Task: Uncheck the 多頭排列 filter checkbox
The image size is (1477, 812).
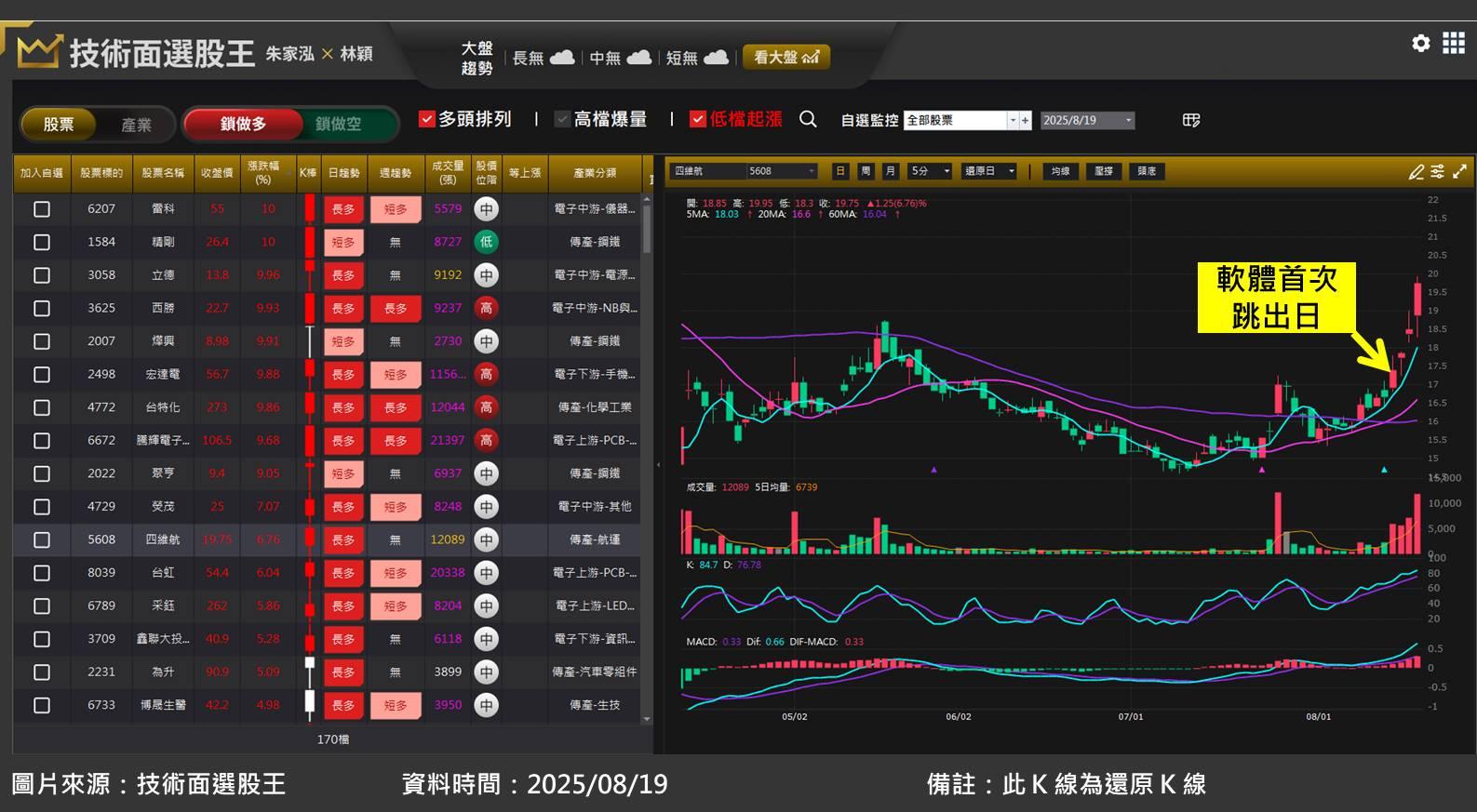Action: click(x=427, y=119)
